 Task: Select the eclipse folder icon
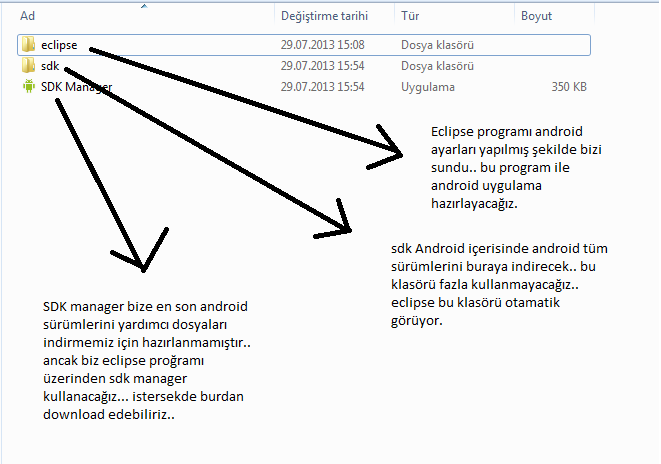[28, 44]
